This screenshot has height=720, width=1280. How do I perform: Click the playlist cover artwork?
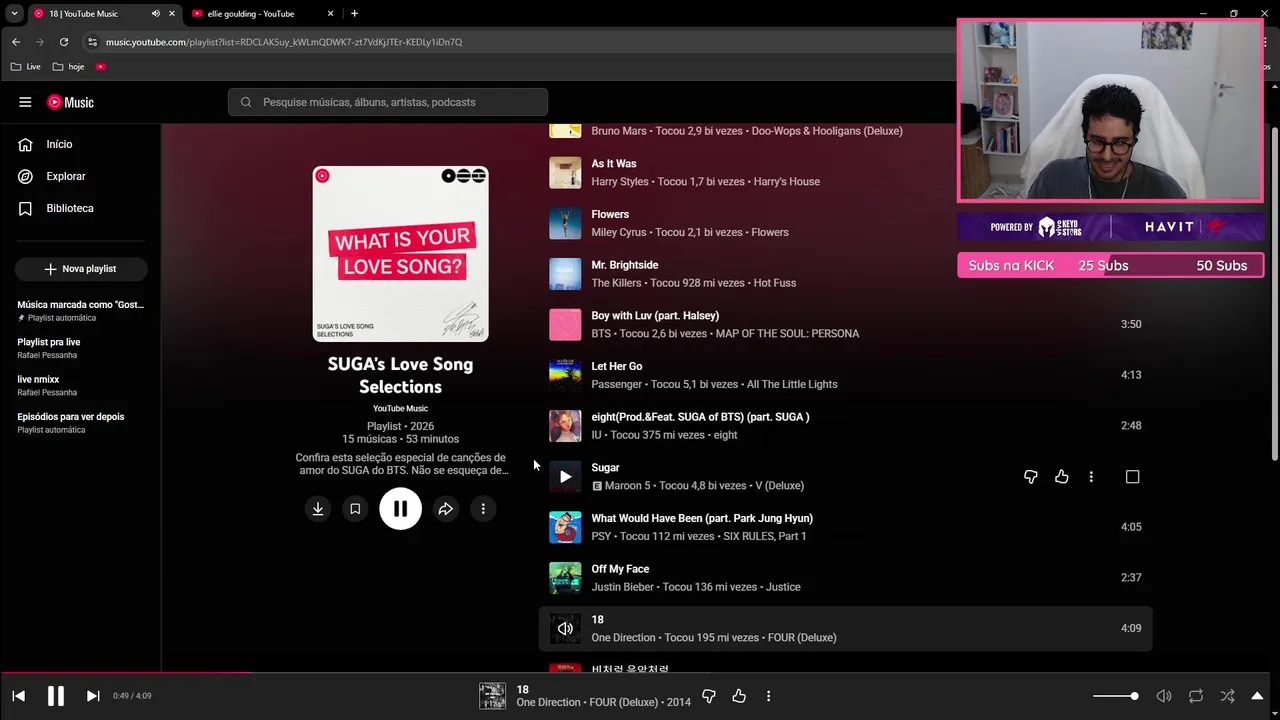[400, 254]
